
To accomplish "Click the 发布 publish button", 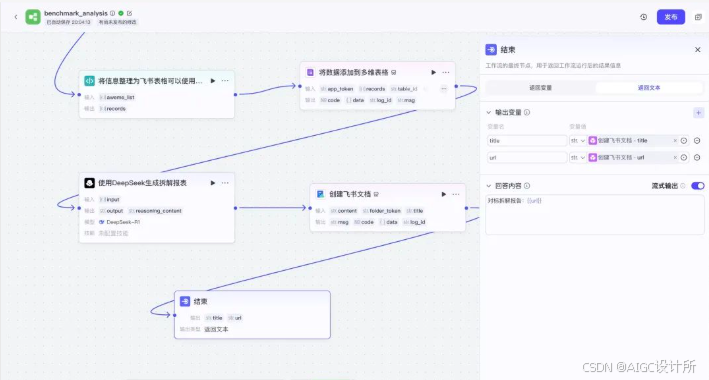I will tap(671, 17).
